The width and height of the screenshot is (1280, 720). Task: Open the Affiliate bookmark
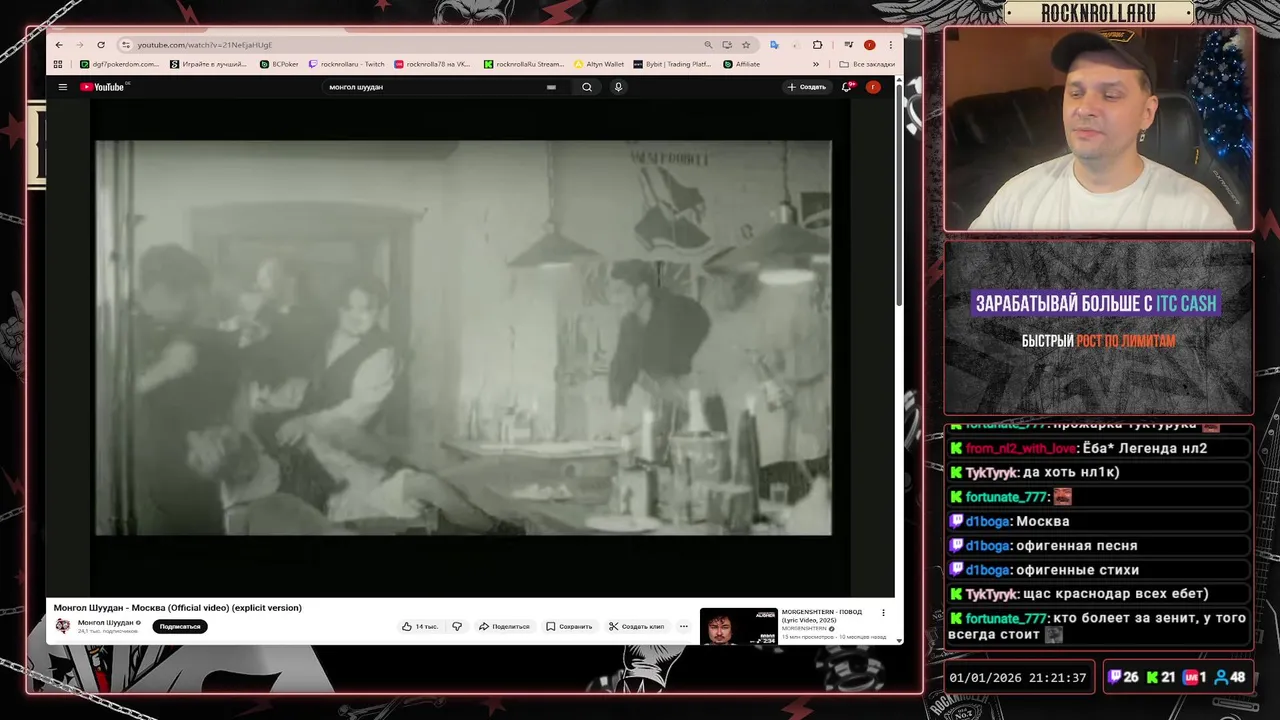click(741, 64)
